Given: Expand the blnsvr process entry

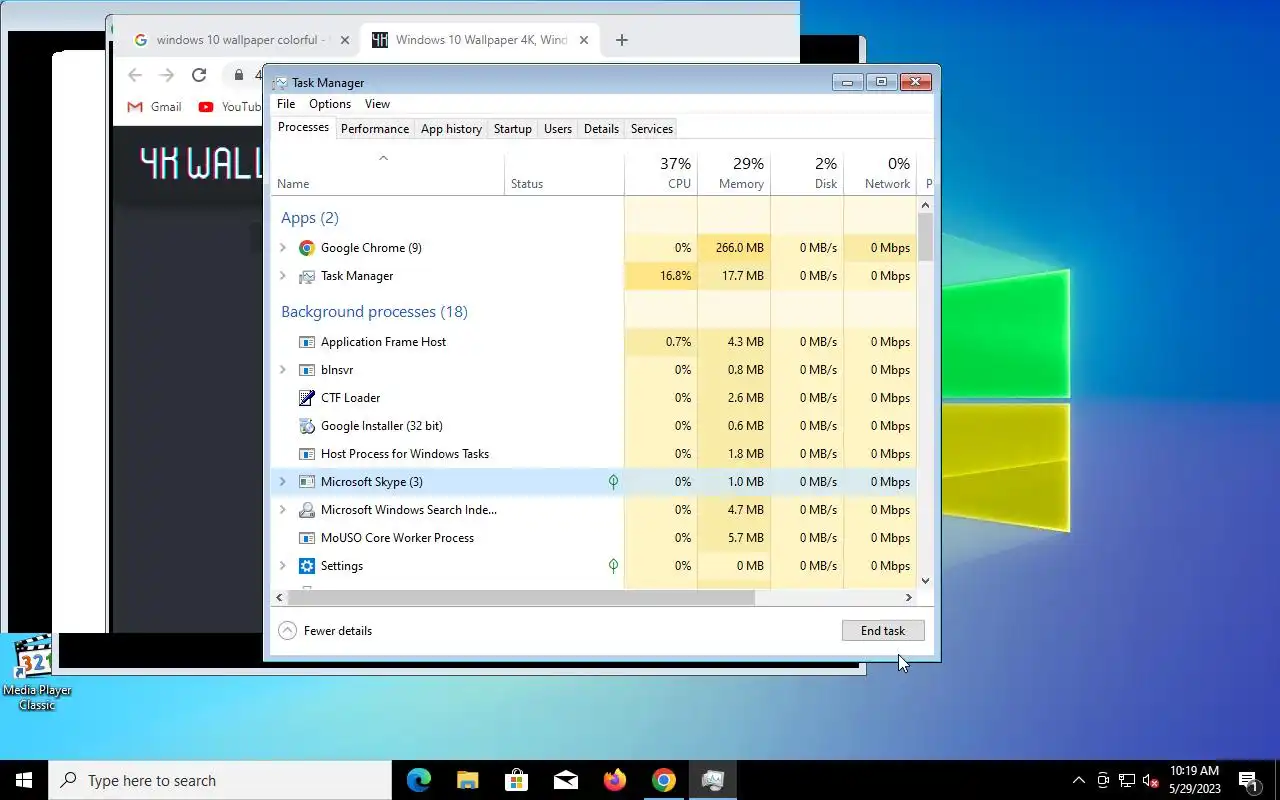Looking at the screenshot, I should point(283,370).
